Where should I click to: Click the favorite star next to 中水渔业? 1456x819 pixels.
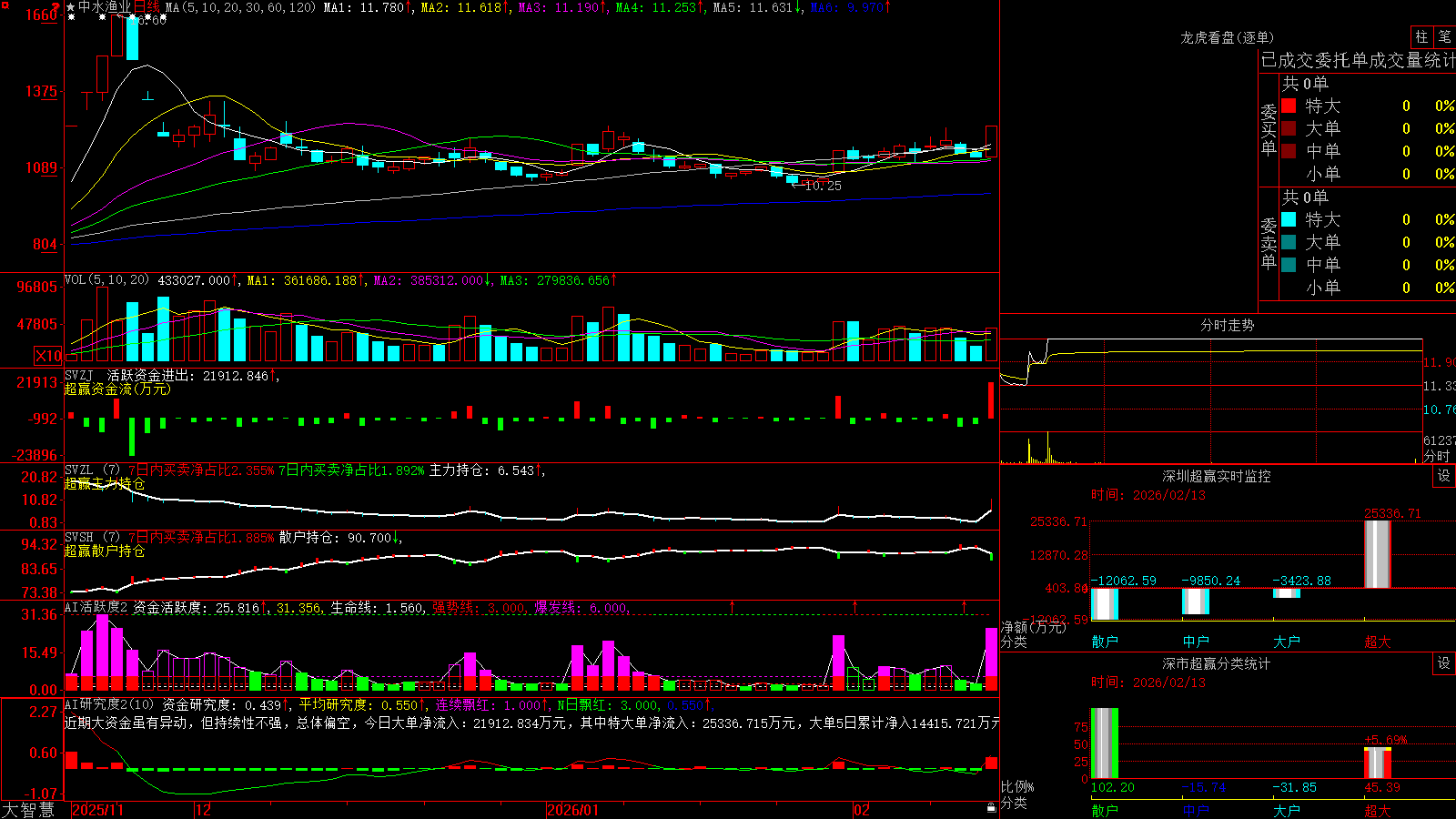(x=71, y=7)
